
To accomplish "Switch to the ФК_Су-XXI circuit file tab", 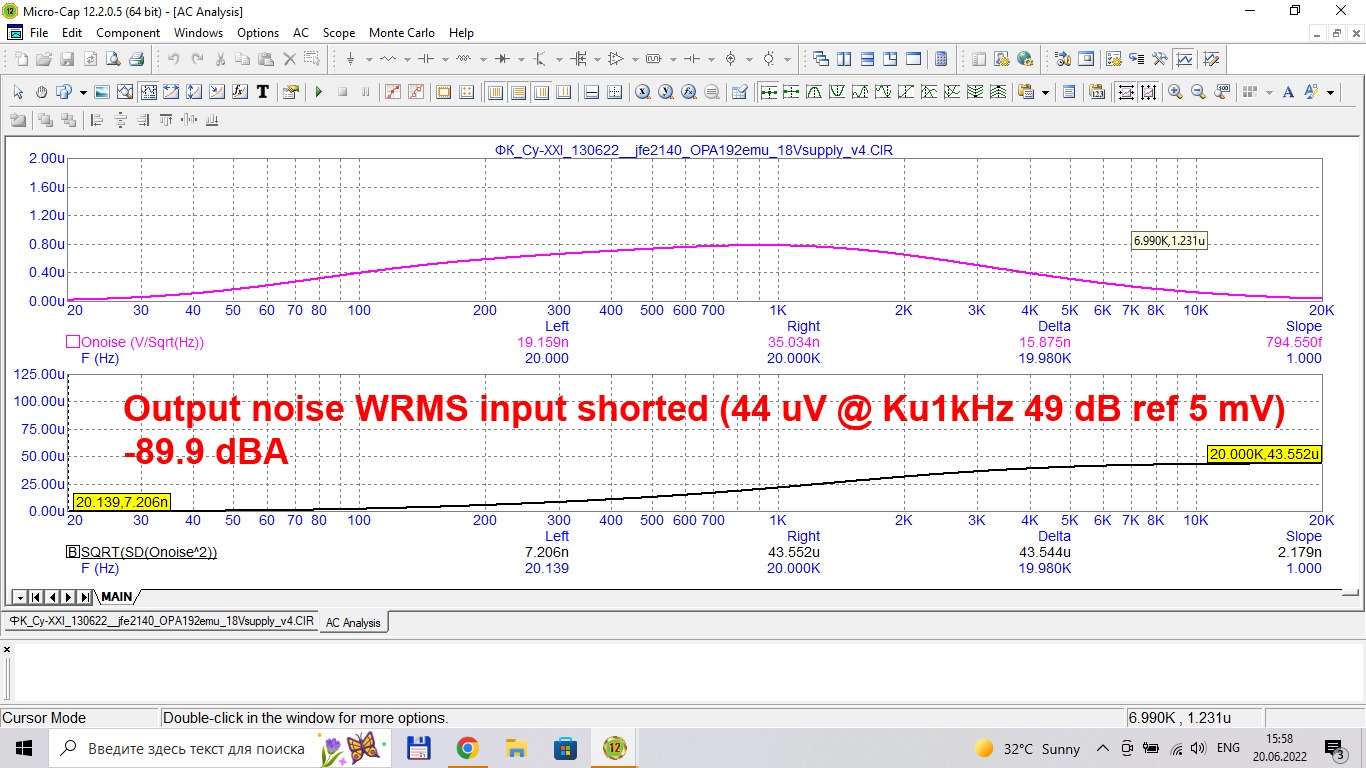I will tap(161, 621).
